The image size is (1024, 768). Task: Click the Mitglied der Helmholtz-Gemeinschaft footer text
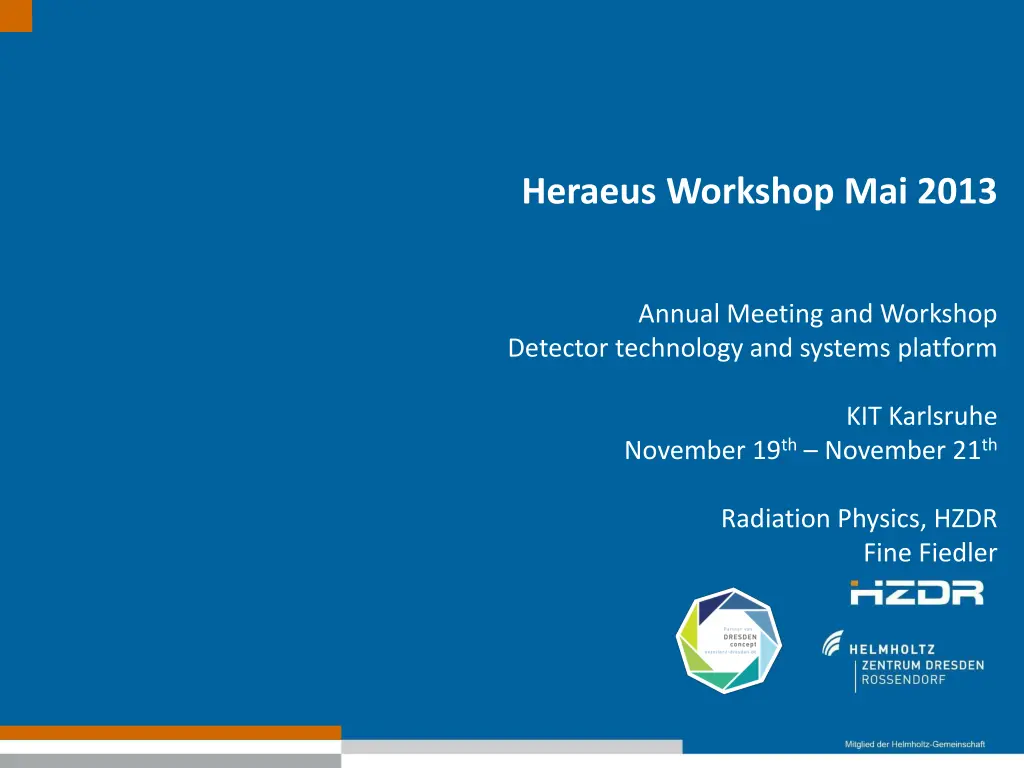[x=915, y=744]
